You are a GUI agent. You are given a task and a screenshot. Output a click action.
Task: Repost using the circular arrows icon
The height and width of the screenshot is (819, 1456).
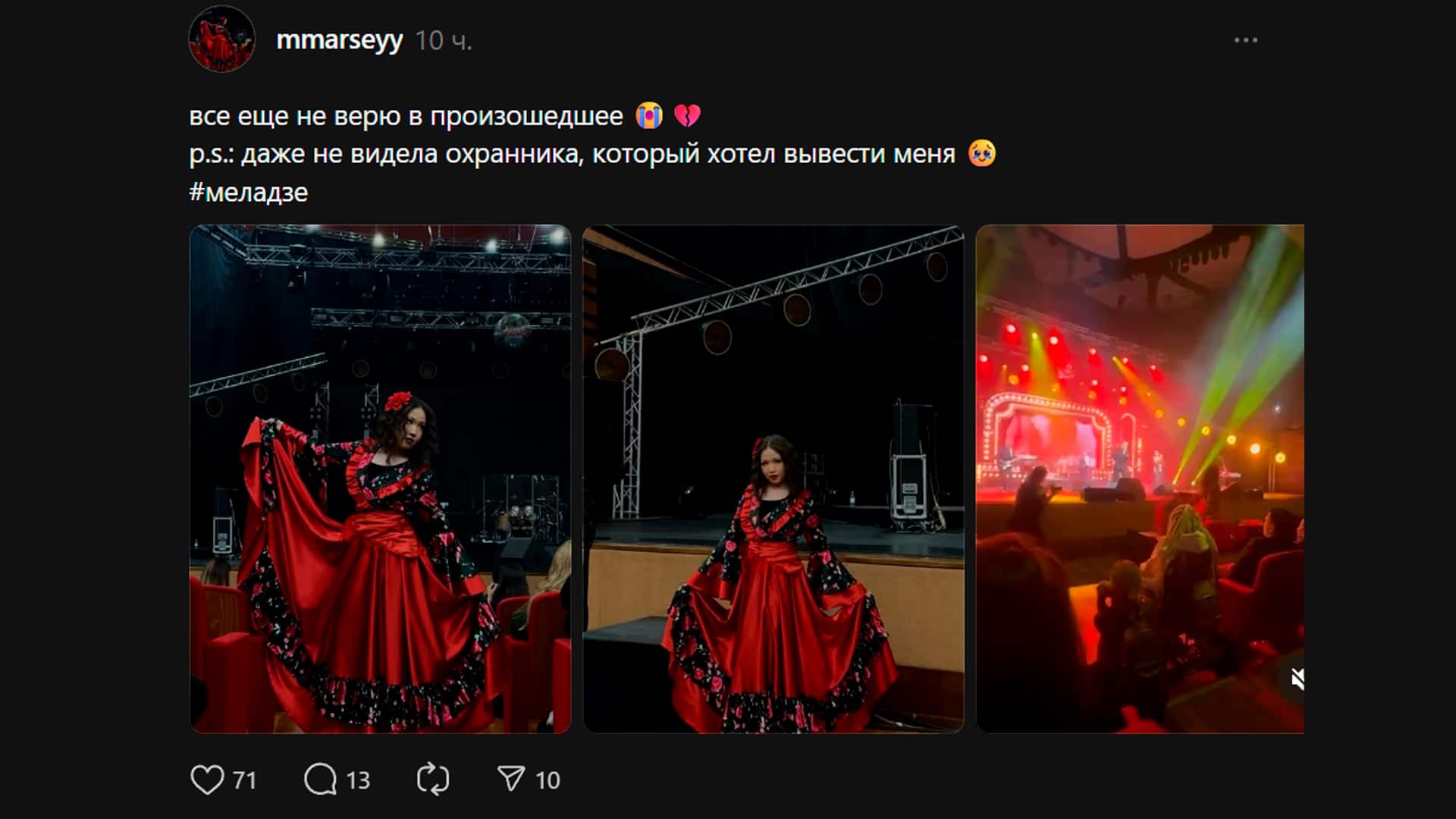433,780
